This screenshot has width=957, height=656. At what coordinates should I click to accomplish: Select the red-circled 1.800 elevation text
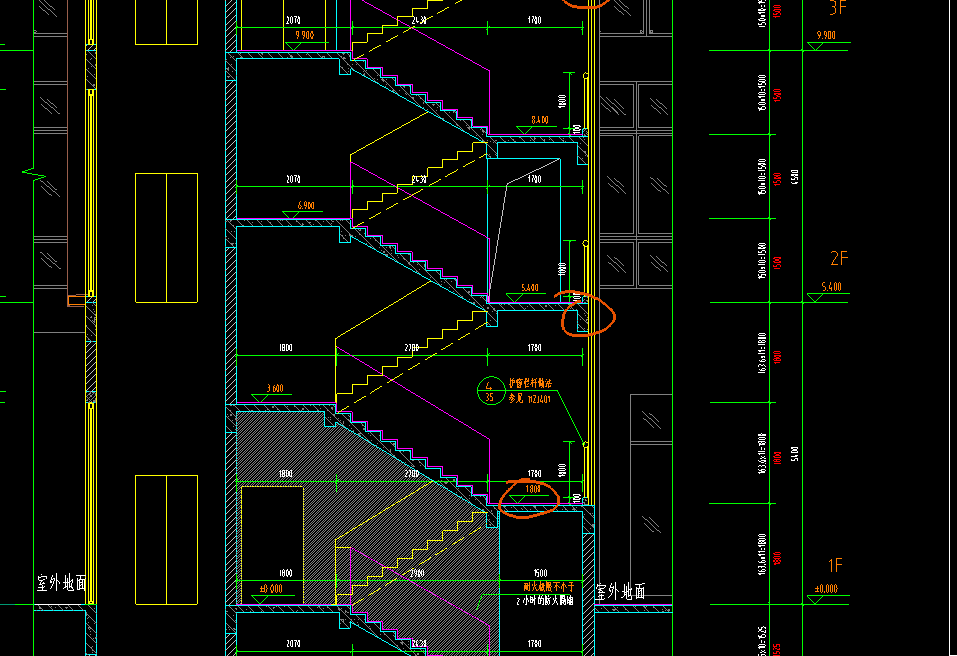pos(533,489)
